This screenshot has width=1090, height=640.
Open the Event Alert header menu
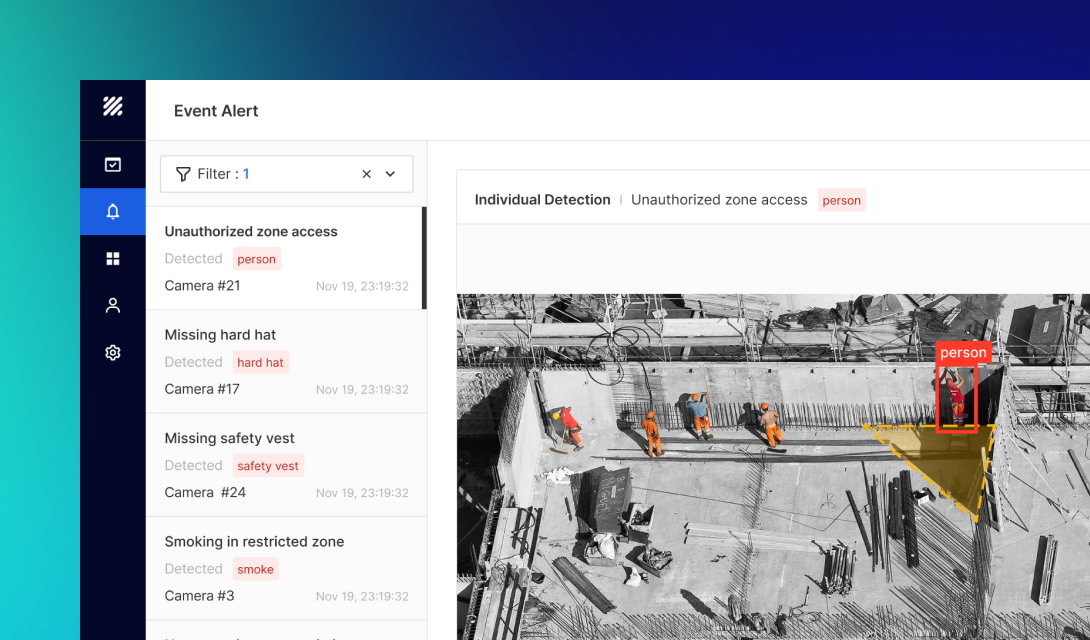(x=216, y=110)
